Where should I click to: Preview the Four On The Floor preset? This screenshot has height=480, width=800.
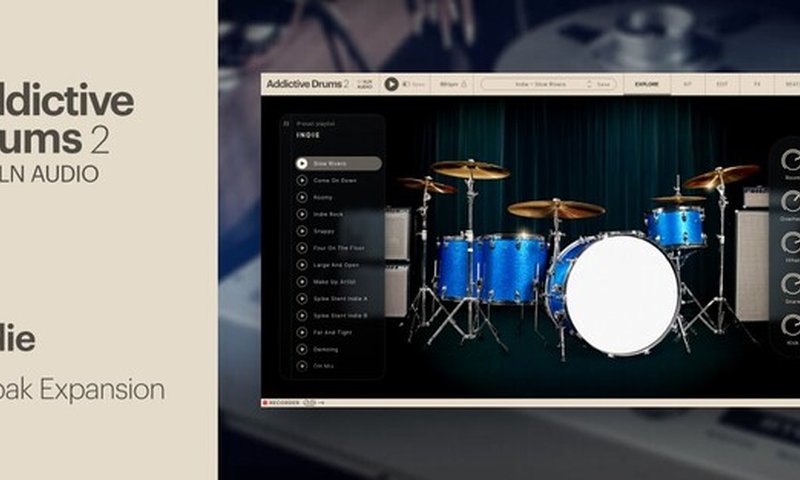pos(302,248)
